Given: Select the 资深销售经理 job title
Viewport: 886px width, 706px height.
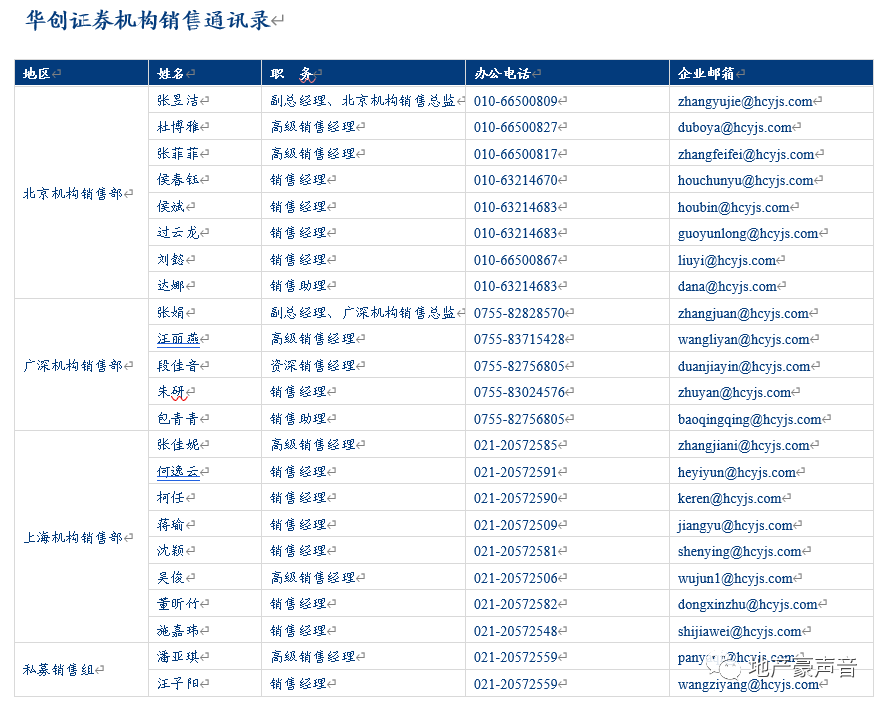Looking at the screenshot, I should point(312,366).
